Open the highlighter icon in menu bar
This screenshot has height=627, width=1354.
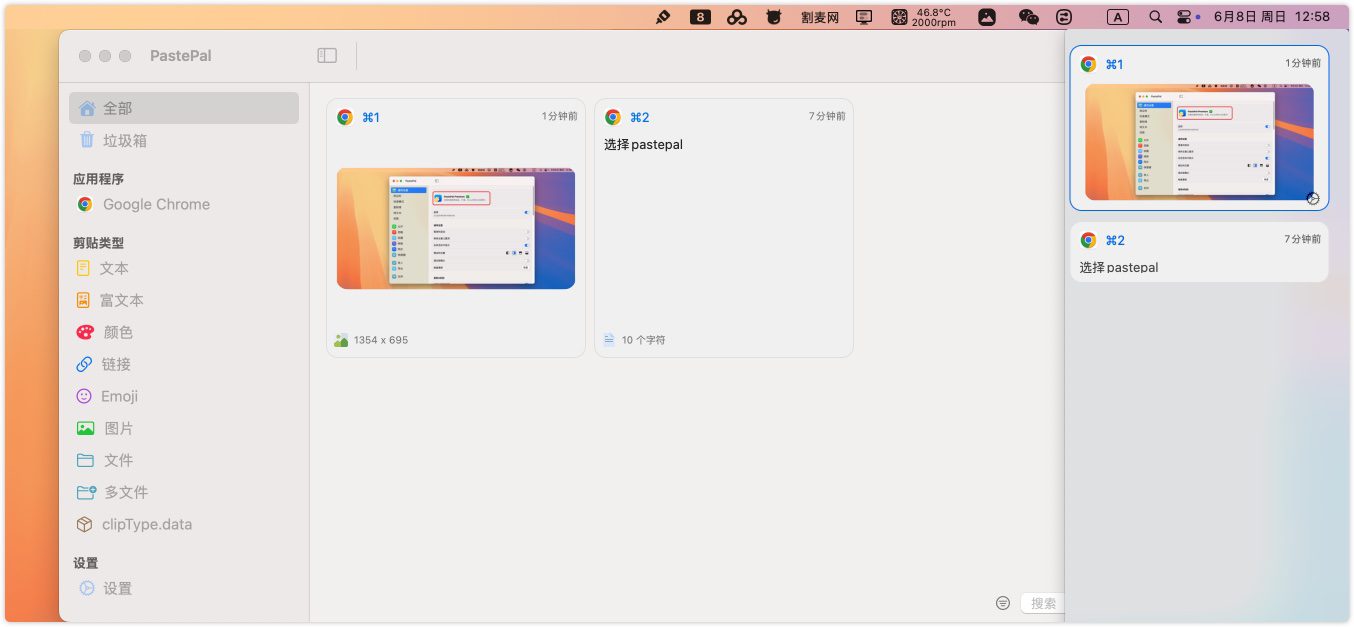point(662,17)
